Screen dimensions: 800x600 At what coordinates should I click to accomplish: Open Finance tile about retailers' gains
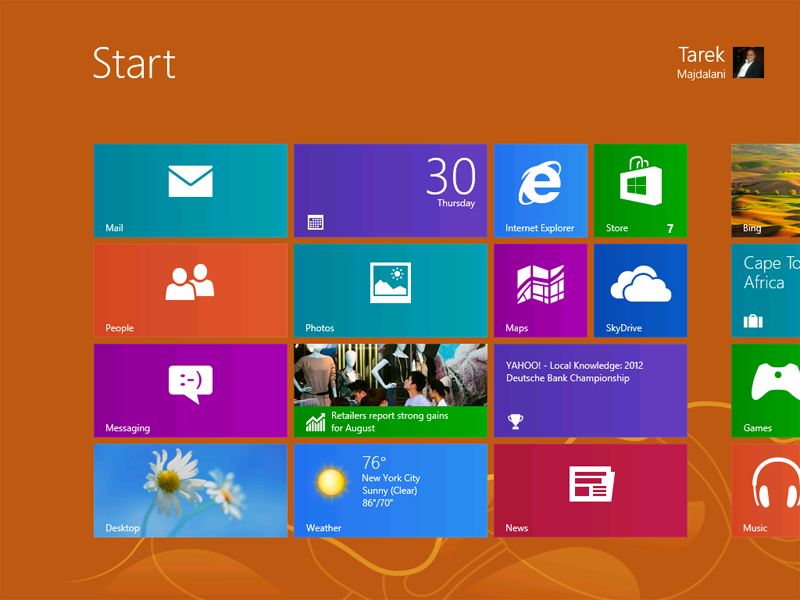pyautogui.click(x=390, y=390)
